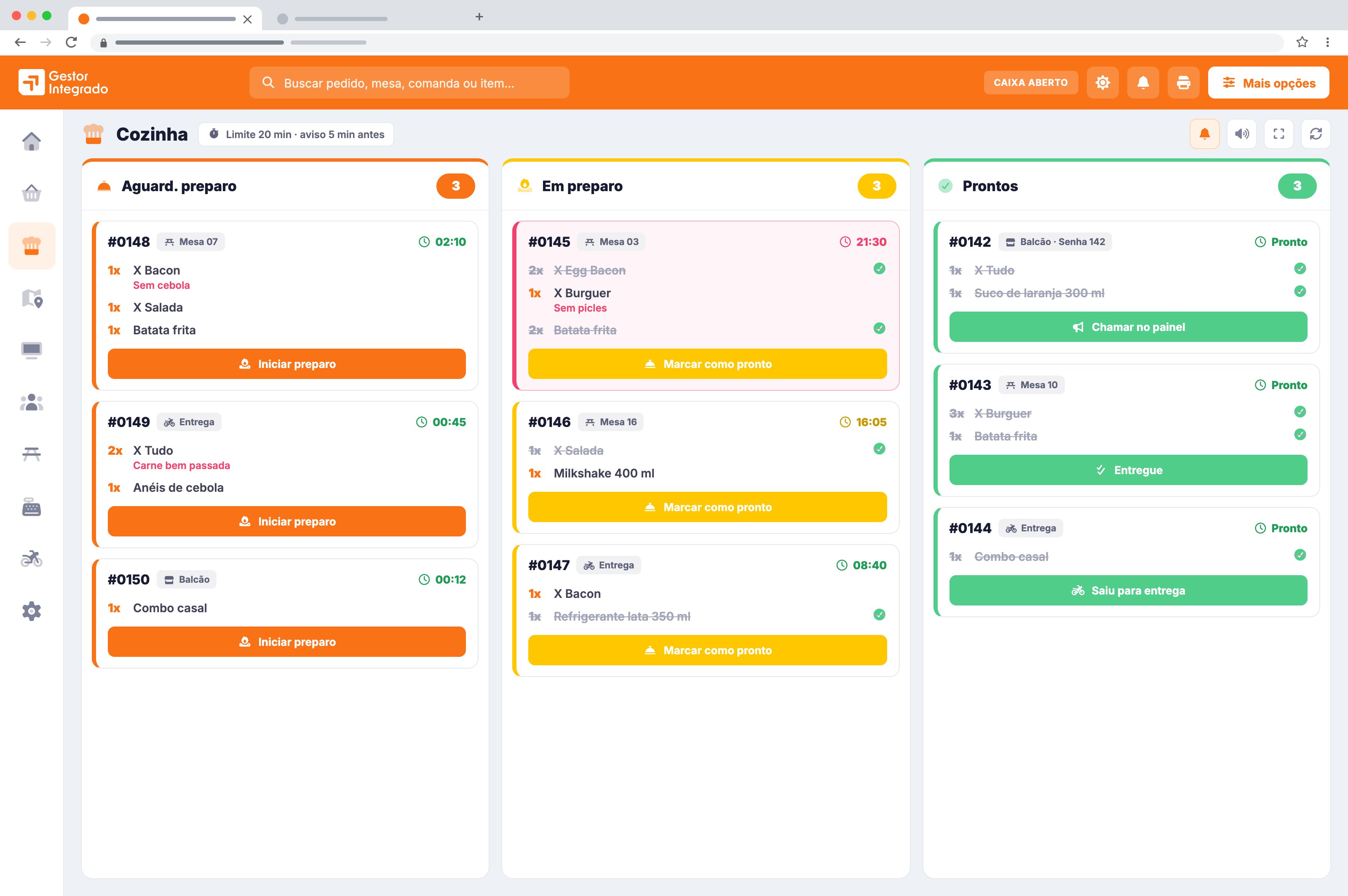
Task: Mark order #0143 as Entregue
Action: pos(1128,470)
